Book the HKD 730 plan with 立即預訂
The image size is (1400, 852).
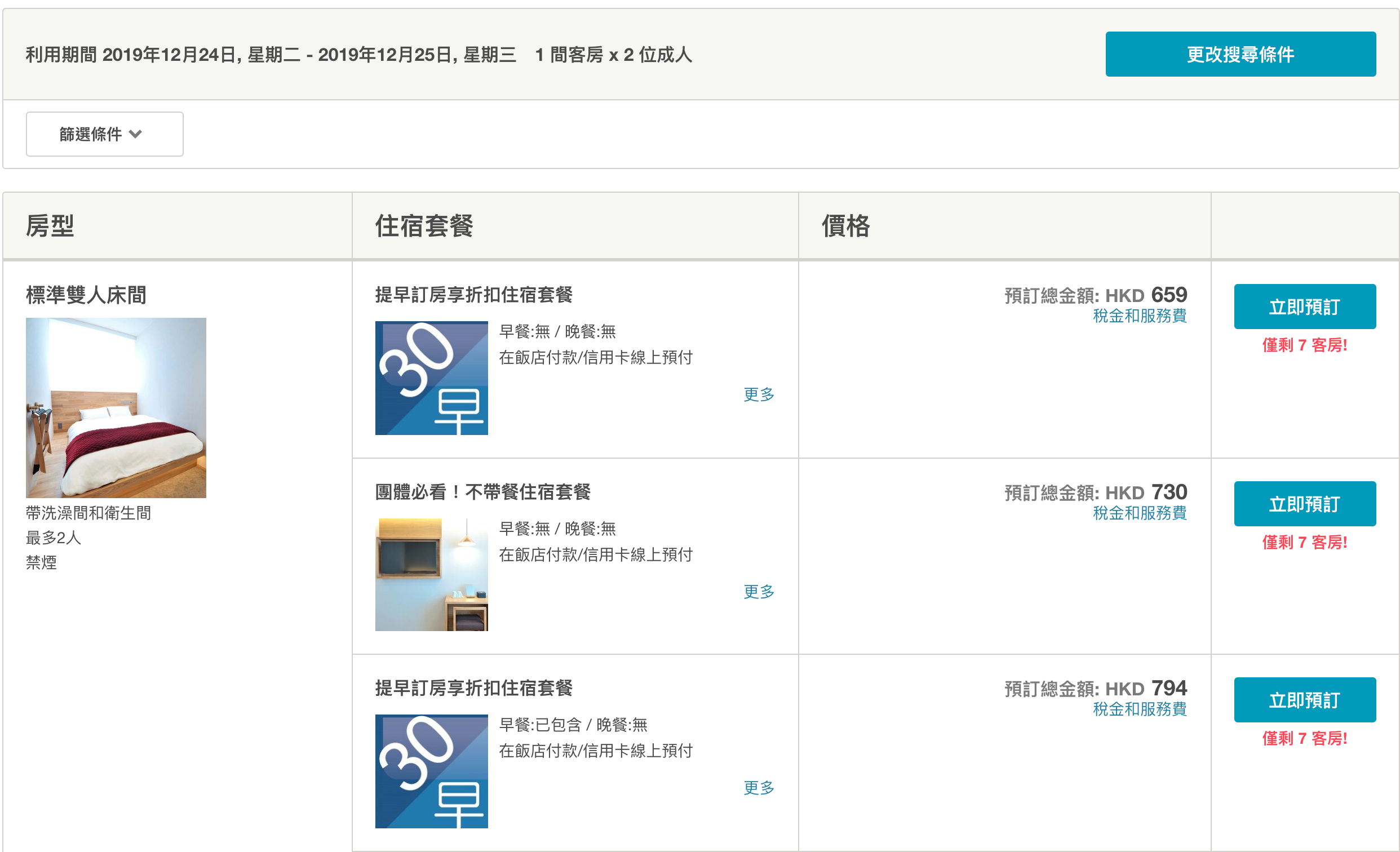(x=1305, y=504)
